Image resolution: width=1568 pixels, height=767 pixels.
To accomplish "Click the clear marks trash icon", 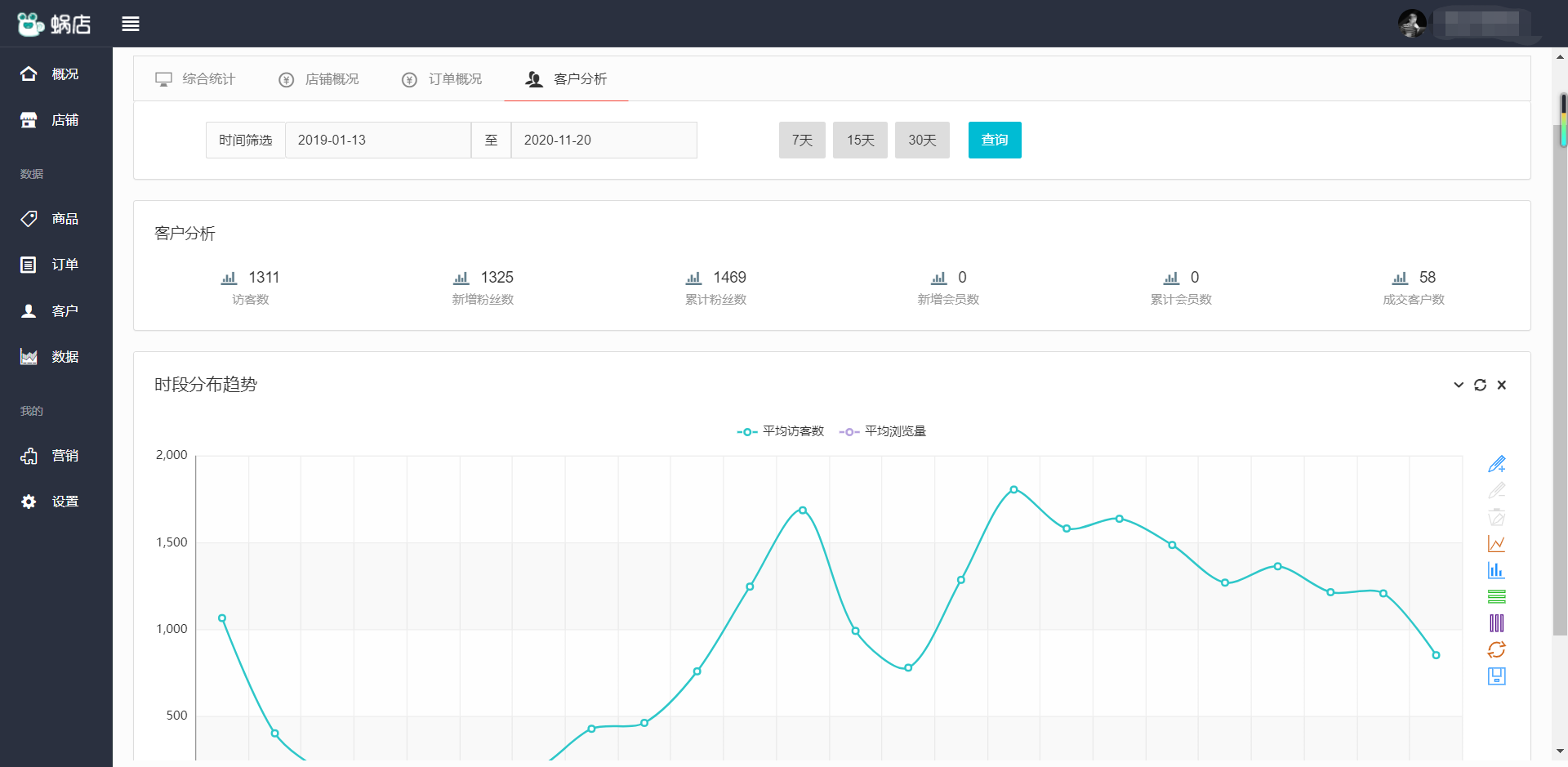I will [x=1496, y=517].
